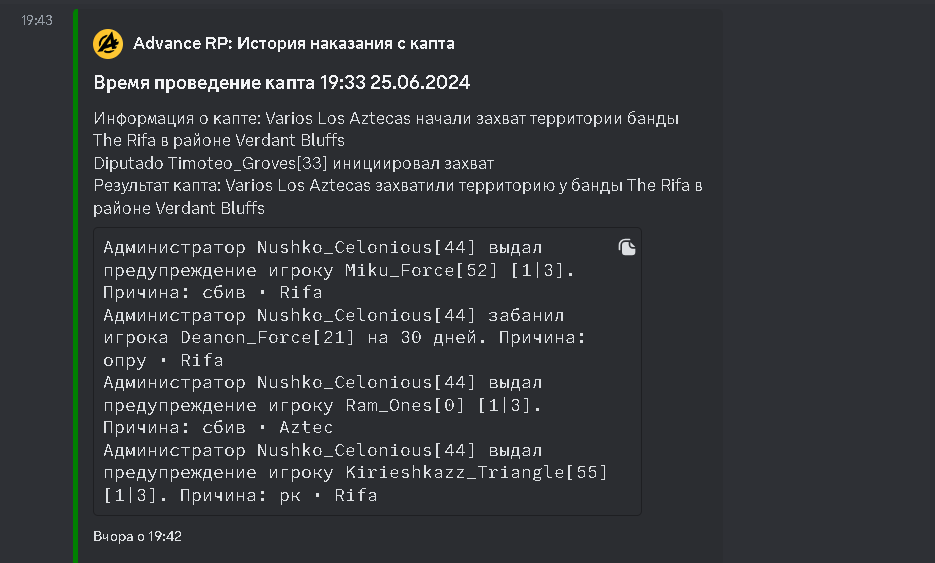935x563 pixels.
Task: Click the Kirieshkazz_Triangle[55] player name
Action: click(x=476, y=472)
